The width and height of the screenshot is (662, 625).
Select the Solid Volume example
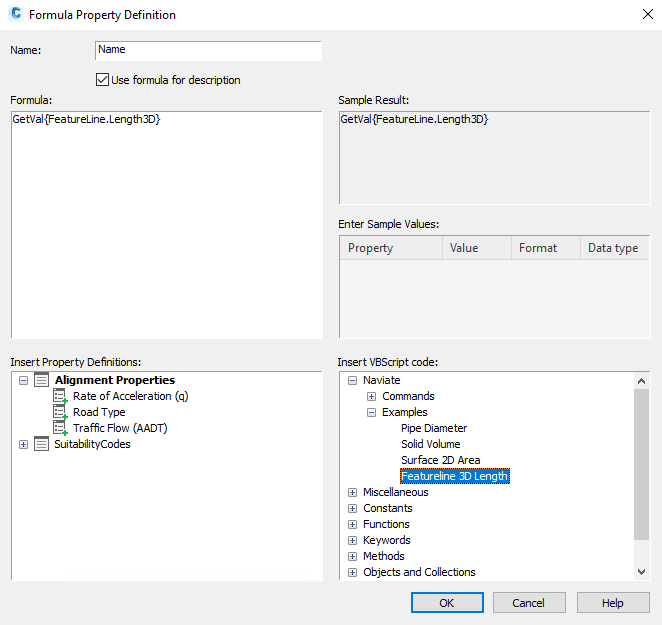tap(431, 444)
